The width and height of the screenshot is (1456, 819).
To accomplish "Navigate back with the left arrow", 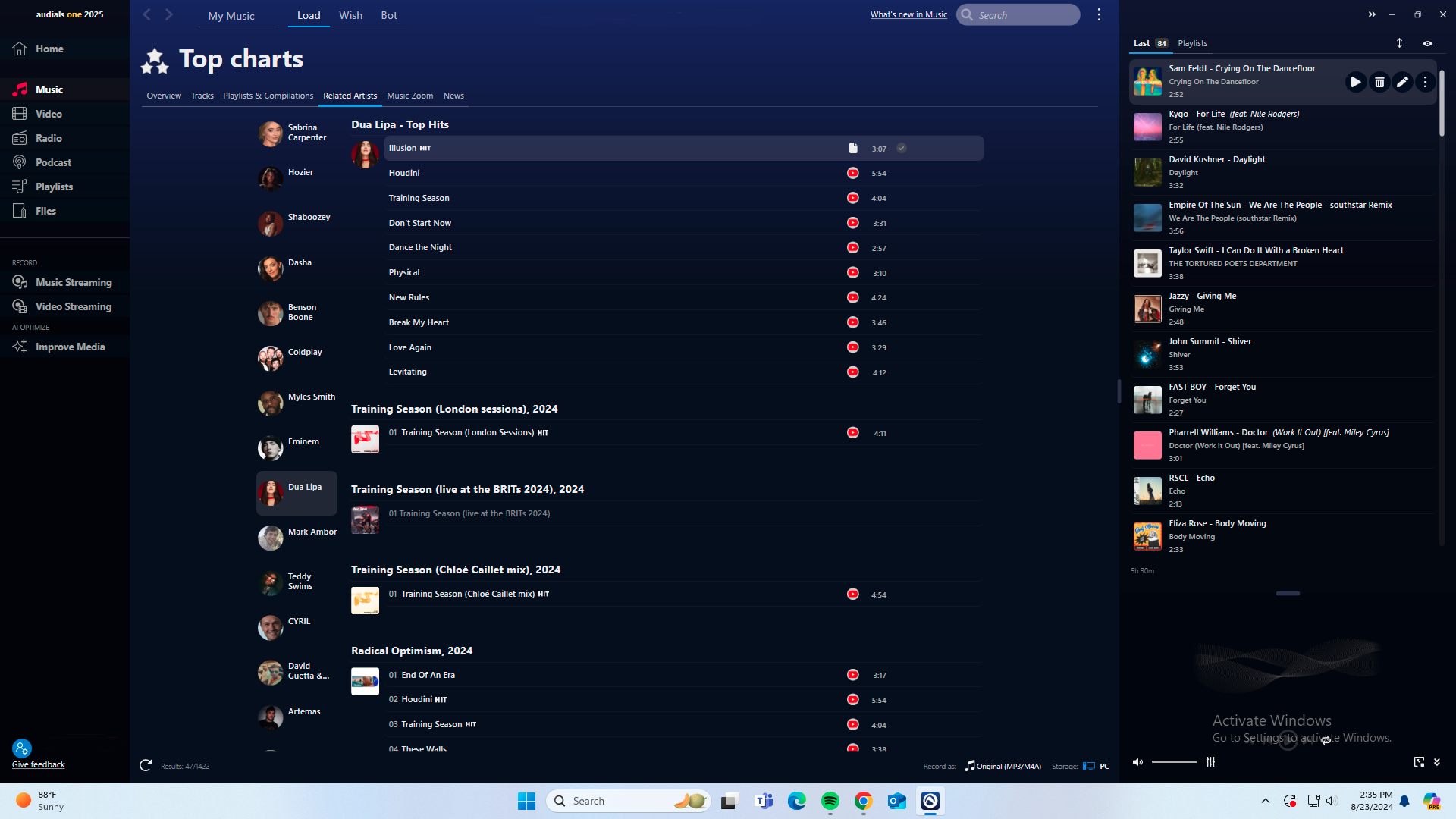I will (147, 14).
